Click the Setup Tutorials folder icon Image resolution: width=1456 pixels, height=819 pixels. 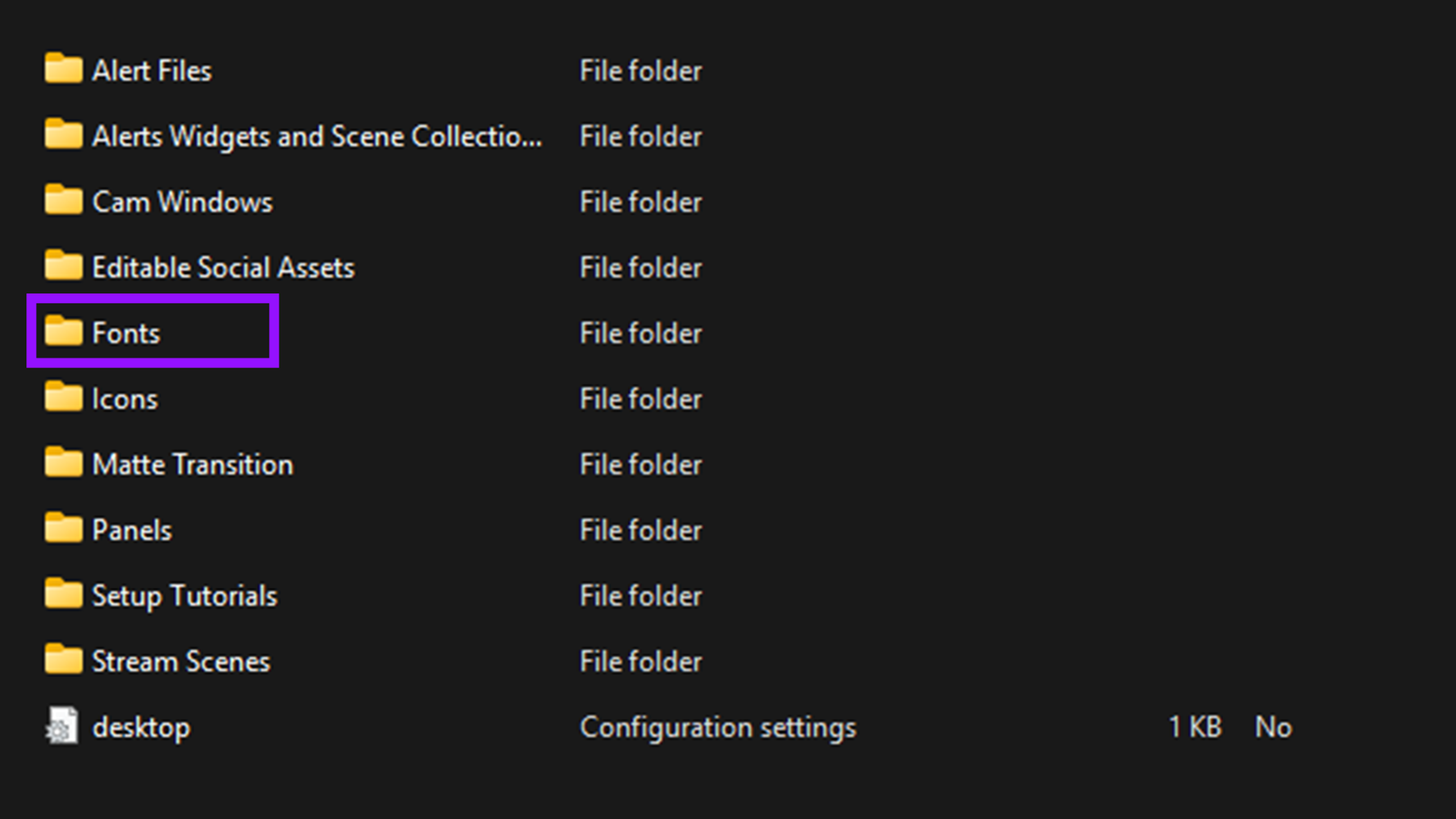pos(62,595)
